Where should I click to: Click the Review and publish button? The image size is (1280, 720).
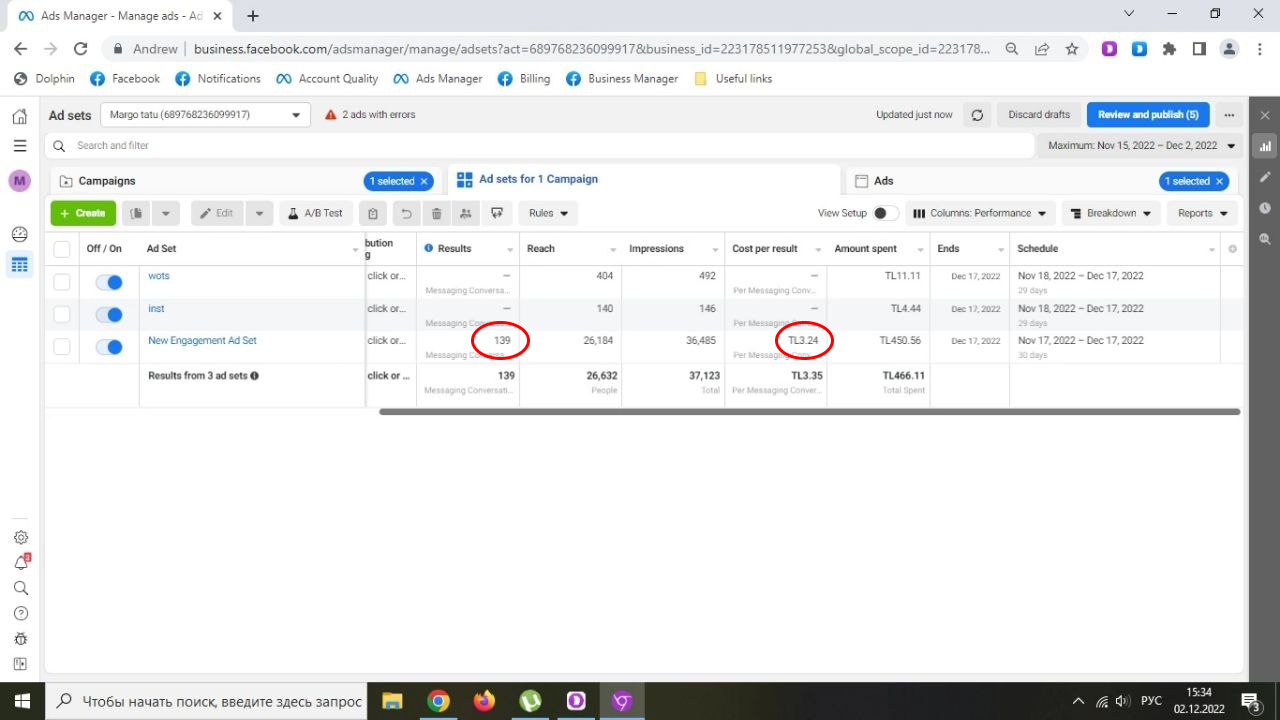[x=1148, y=115]
